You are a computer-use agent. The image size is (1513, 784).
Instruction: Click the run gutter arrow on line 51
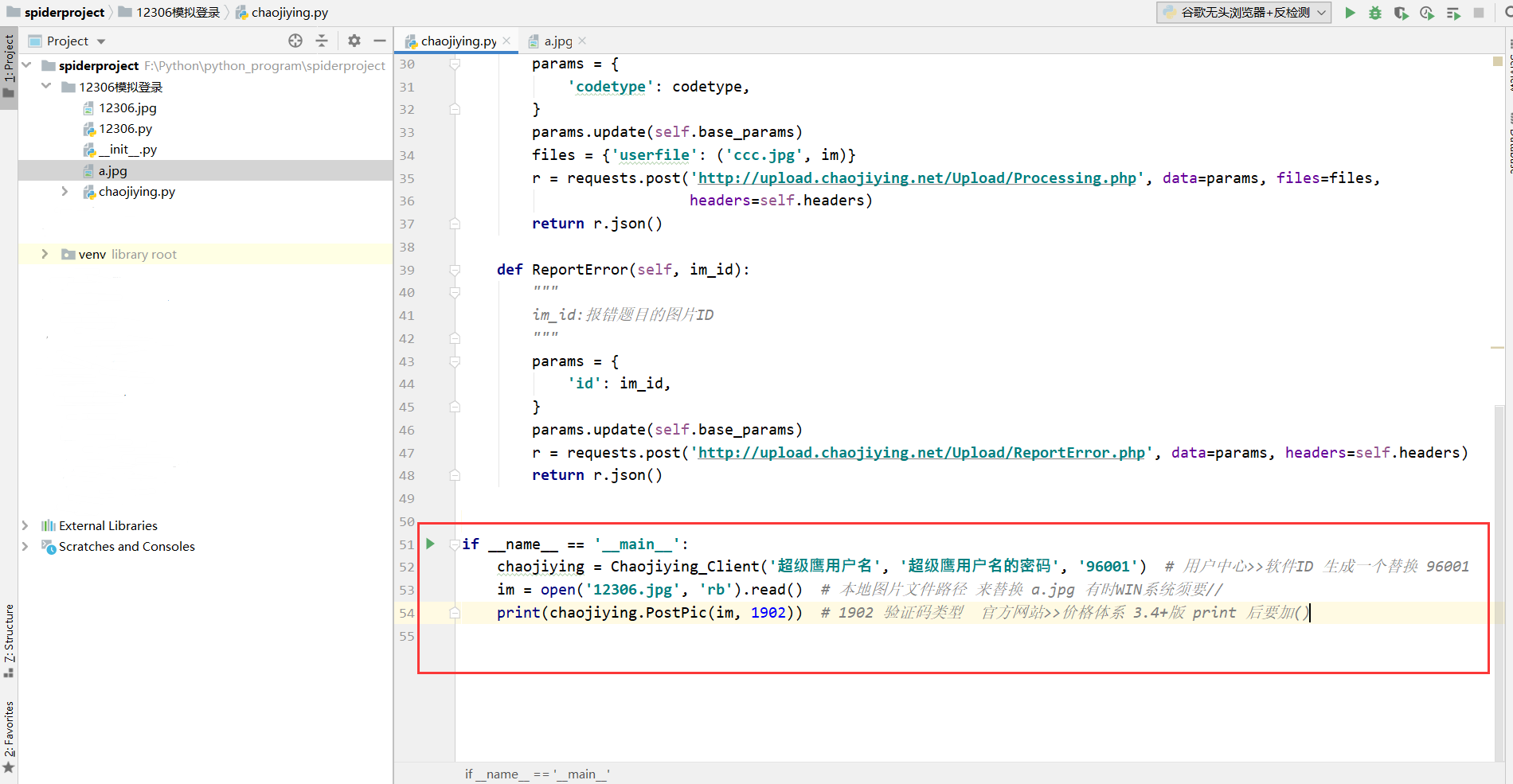tap(430, 544)
